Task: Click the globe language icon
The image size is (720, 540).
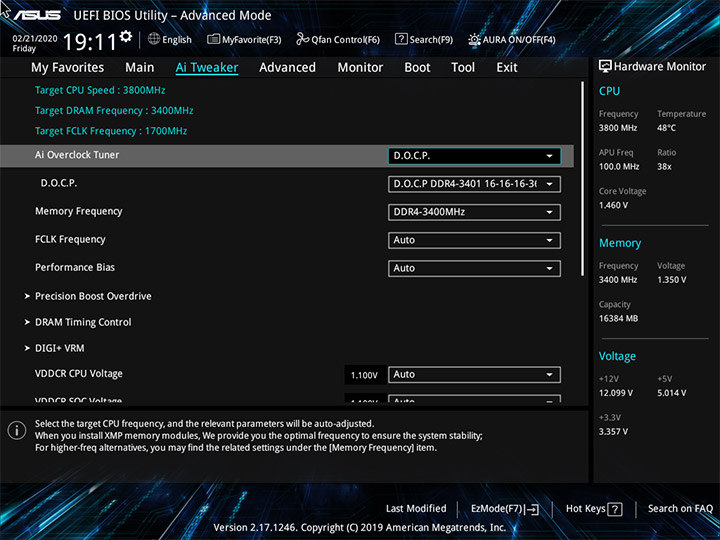Action: [x=154, y=39]
